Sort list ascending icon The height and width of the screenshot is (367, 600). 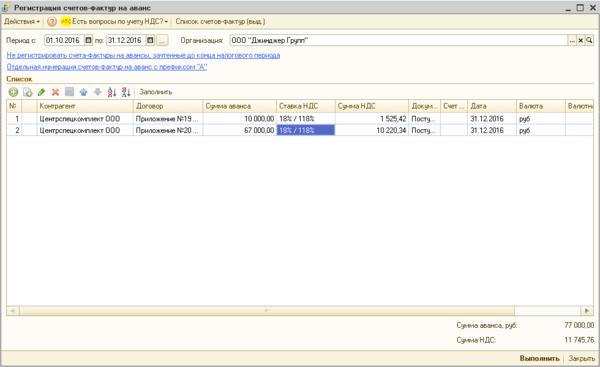click(112, 92)
